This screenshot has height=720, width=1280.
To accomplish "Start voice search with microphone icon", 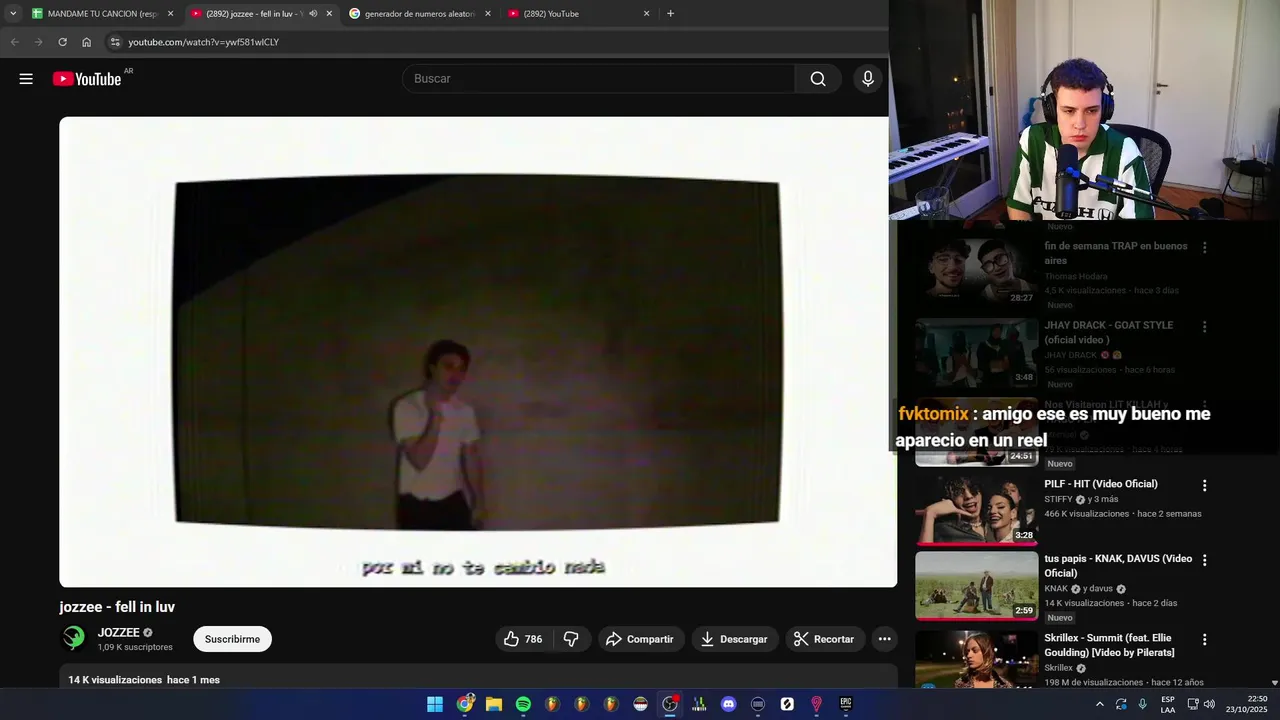I will [868, 79].
